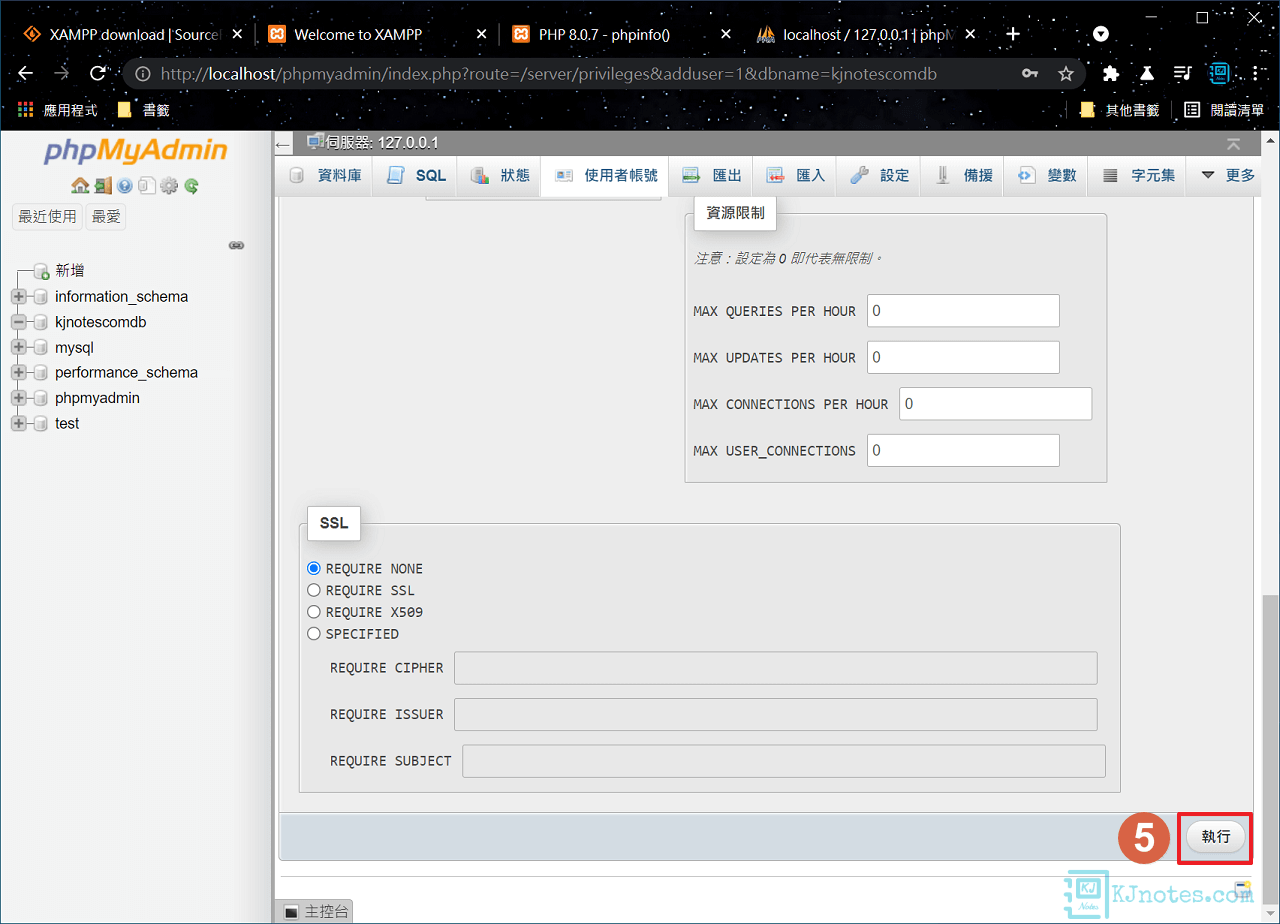Open phpMyAdmin documentation help icon

[125, 185]
